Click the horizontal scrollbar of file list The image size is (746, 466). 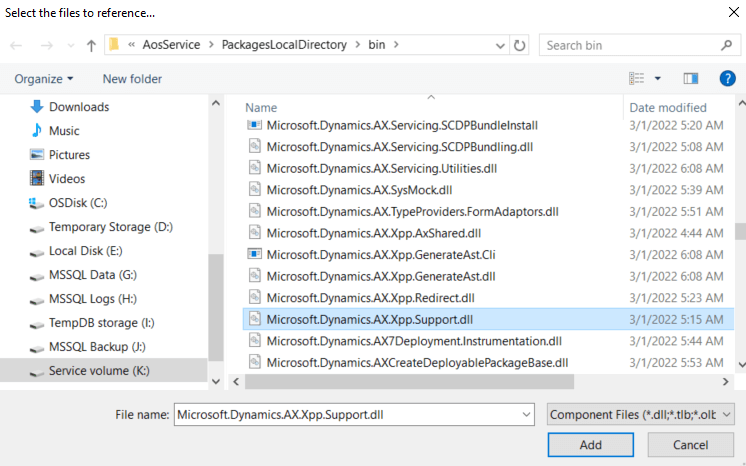pyautogui.click(x=409, y=381)
